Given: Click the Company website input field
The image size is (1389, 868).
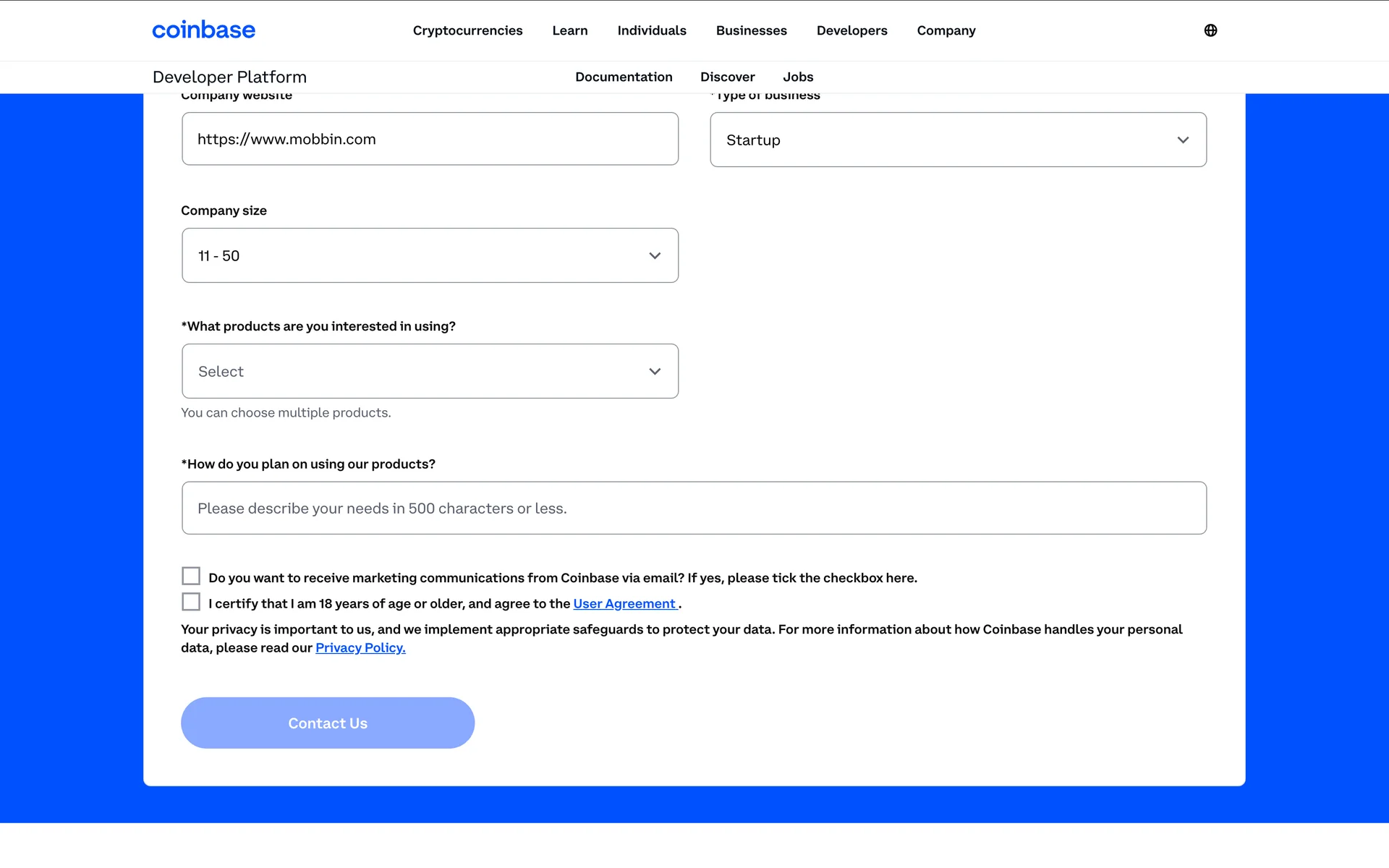Looking at the screenshot, I should pyautogui.click(x=430, y=139).
